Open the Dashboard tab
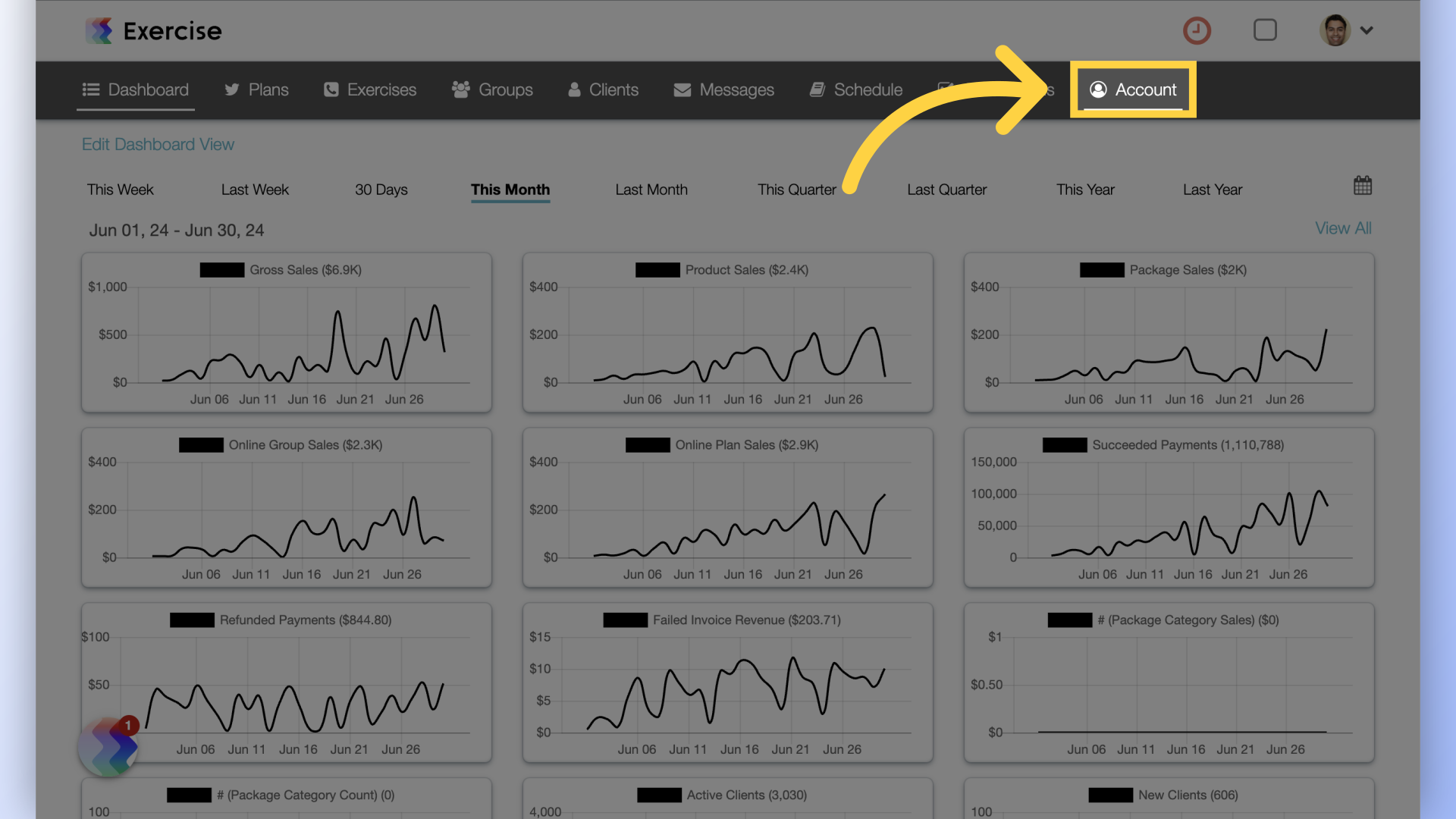This screenshot has height=819, width=1456. [136, 89]
